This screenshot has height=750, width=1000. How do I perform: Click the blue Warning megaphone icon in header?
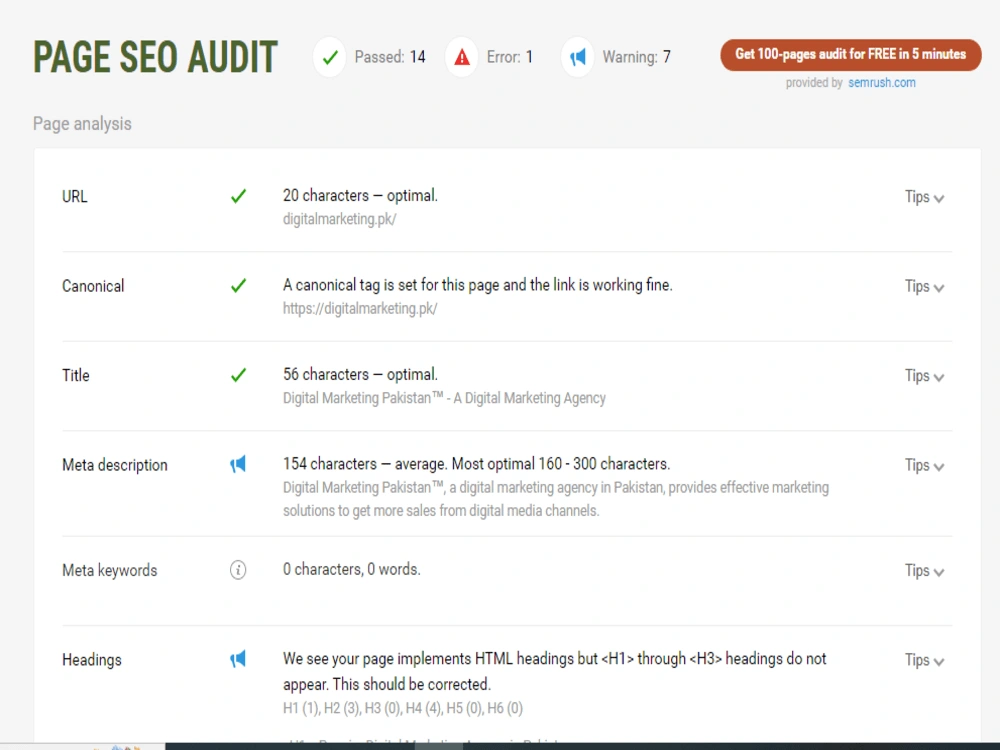coord(578,57)
